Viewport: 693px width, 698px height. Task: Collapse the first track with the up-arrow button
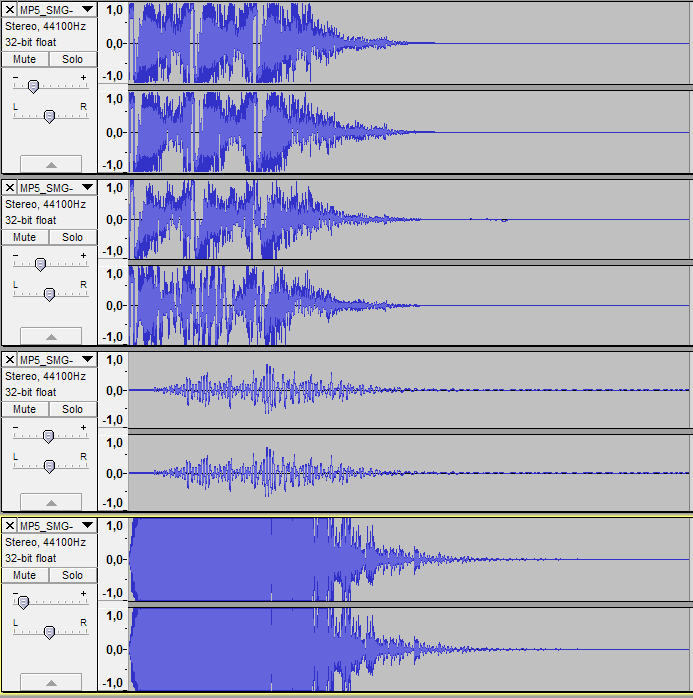point(50,164)
